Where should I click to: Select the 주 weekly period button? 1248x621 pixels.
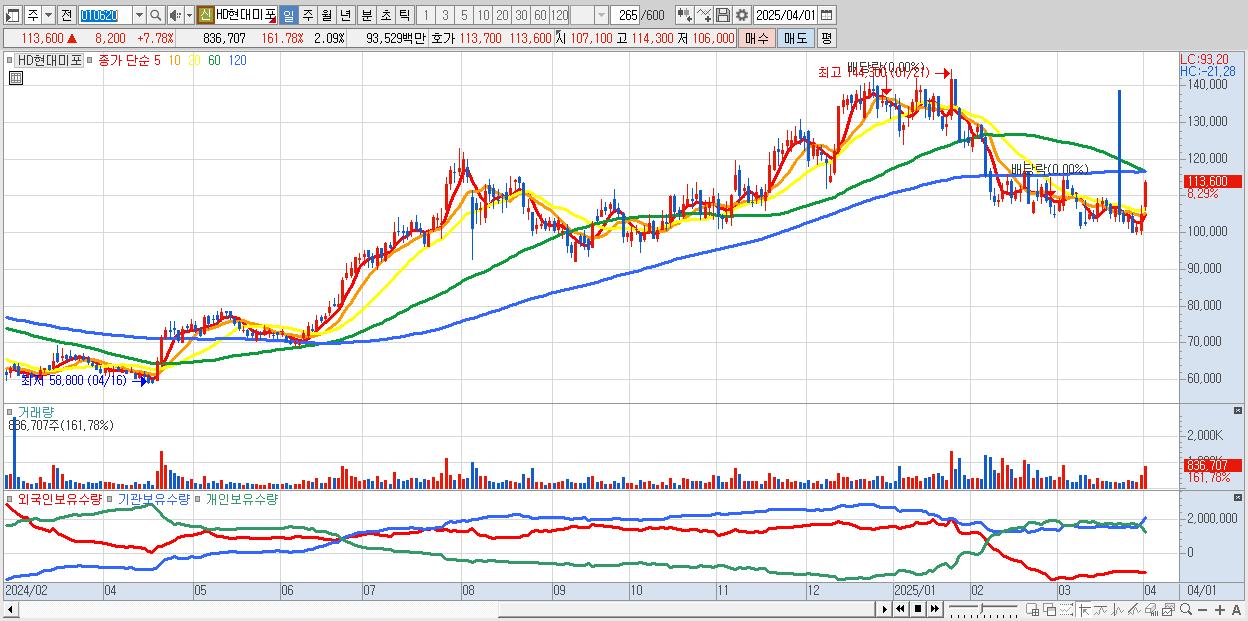tap(307, 15)
